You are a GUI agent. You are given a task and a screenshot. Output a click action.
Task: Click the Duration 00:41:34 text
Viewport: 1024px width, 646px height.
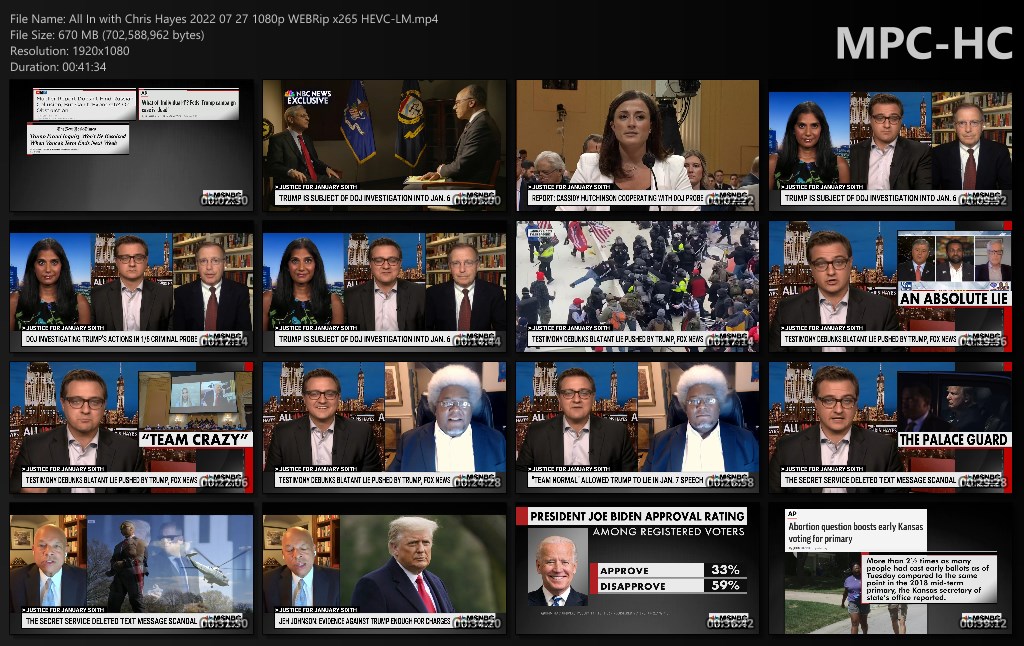tap(58, 67)
